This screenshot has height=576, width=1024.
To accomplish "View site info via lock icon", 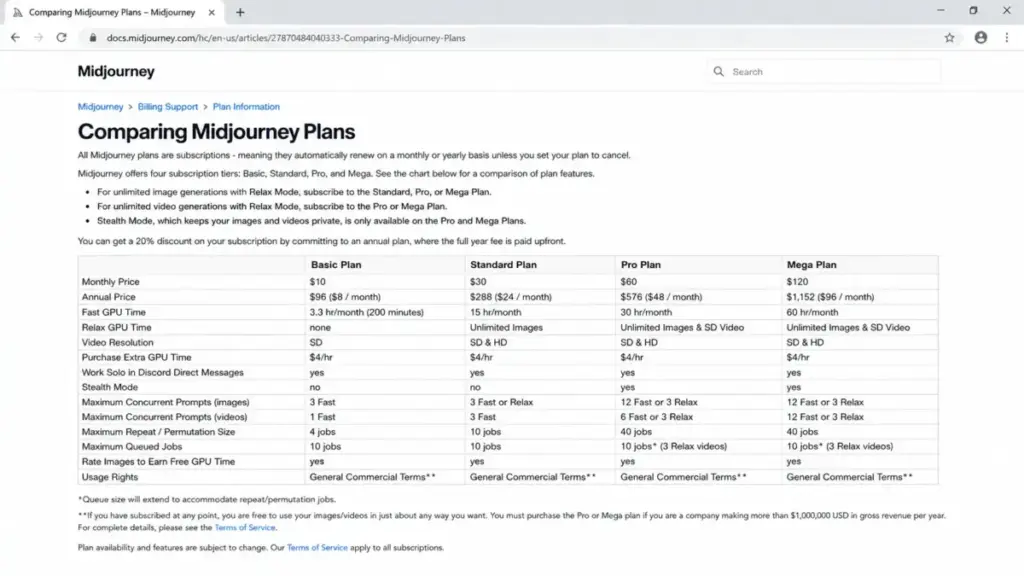I will tap(93, 38).
